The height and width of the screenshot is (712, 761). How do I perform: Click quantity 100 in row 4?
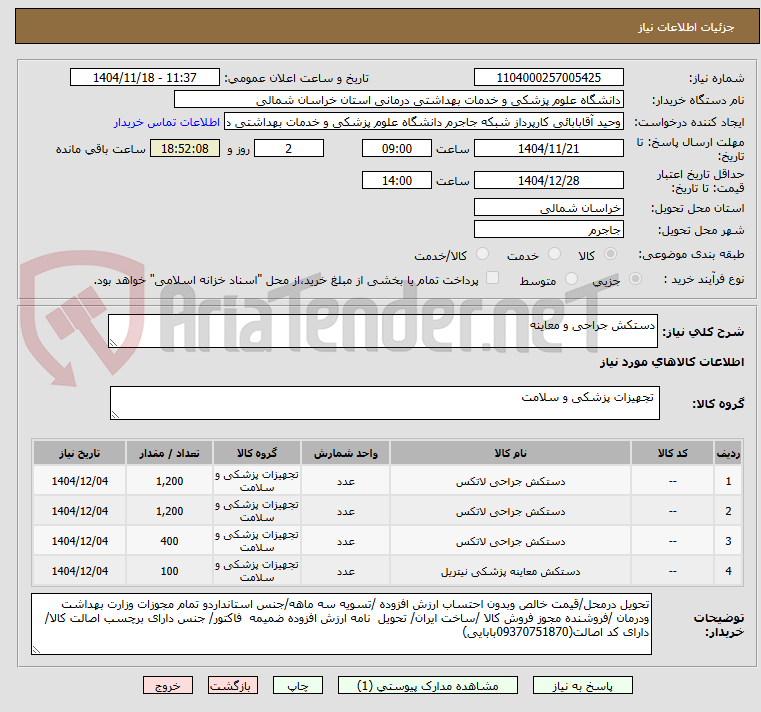tap(169, 571)
